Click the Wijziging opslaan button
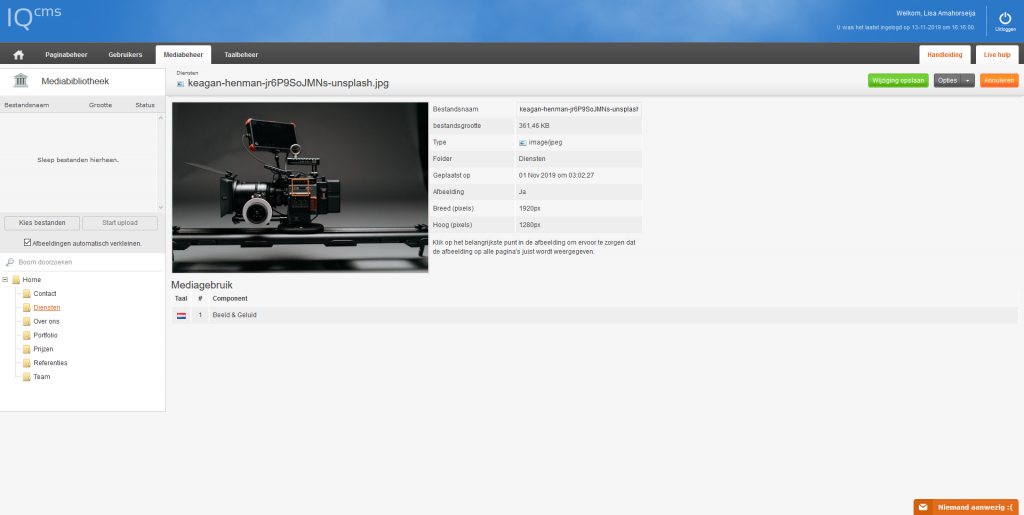This screenshot has width=1024, height=515. click(x=898, y=81)
